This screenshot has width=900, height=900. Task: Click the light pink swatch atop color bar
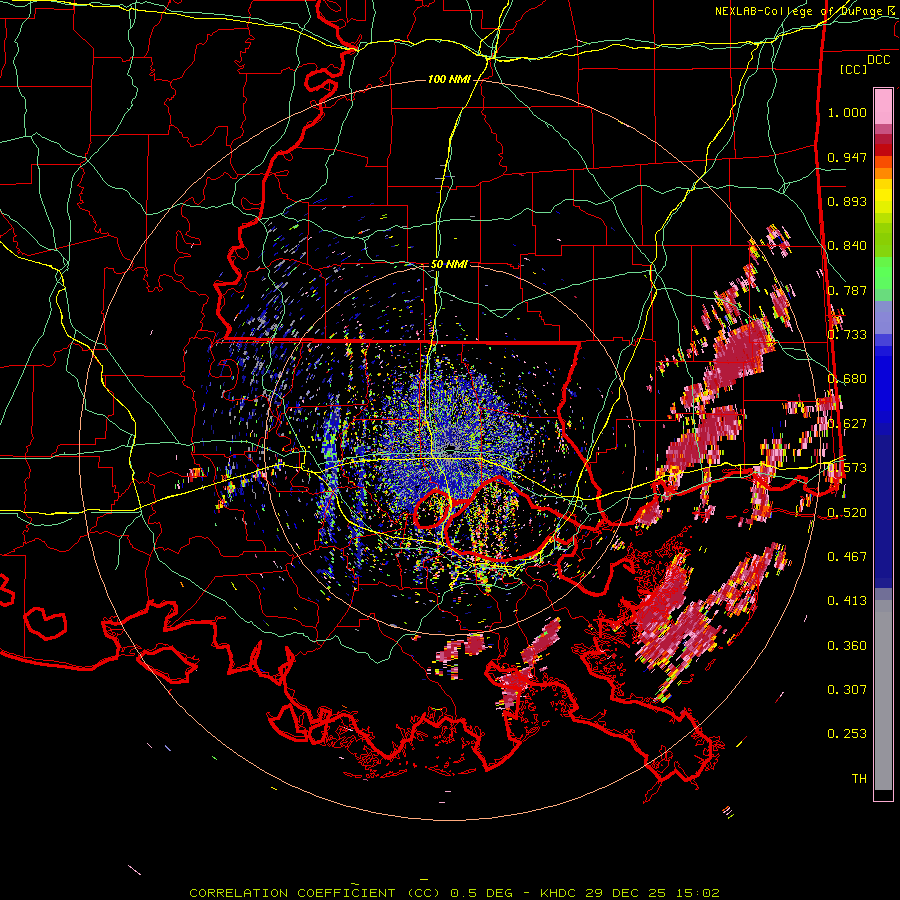click(x=883, y=106)
